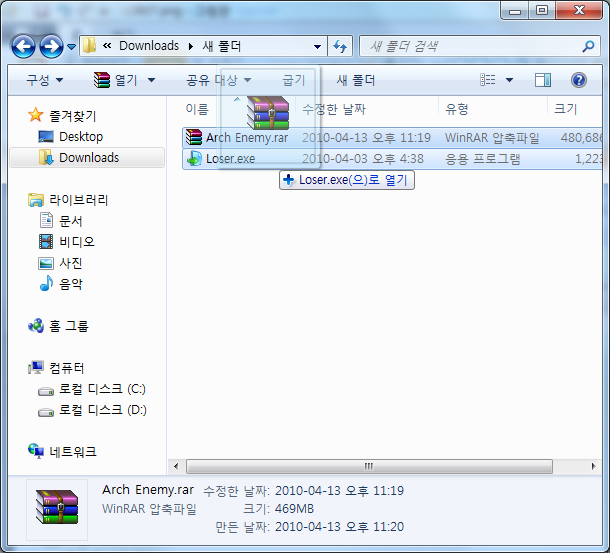Click the 네트워크 globe monitor icon

pos(36,451)
